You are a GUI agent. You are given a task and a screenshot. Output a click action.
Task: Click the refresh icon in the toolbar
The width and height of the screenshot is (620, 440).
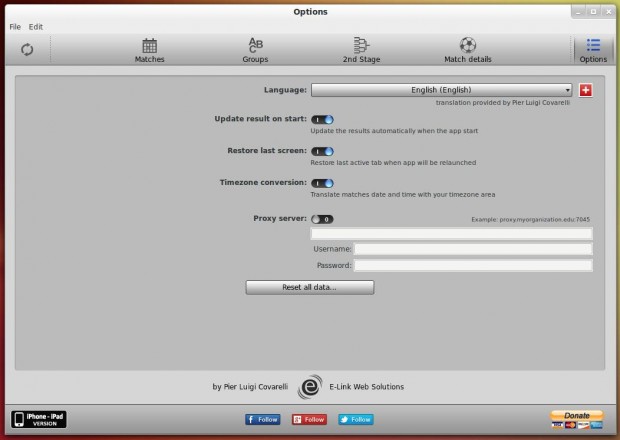[x=26, y=49]
